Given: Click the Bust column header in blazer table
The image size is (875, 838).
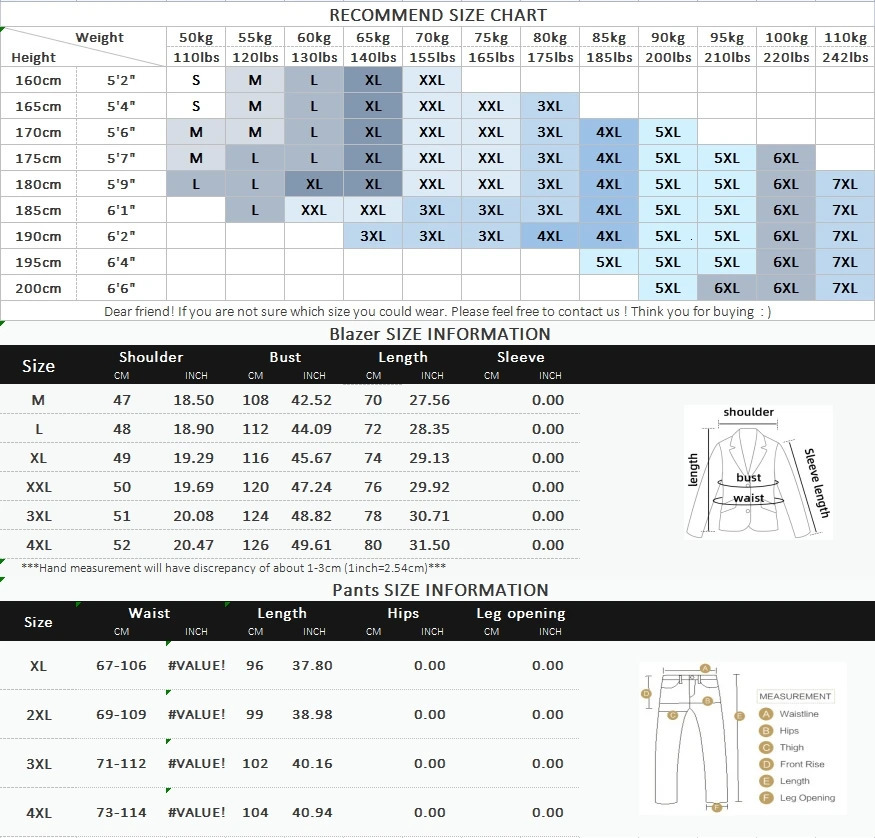Looking at the screenshot, I should click(x=285, y=356).
